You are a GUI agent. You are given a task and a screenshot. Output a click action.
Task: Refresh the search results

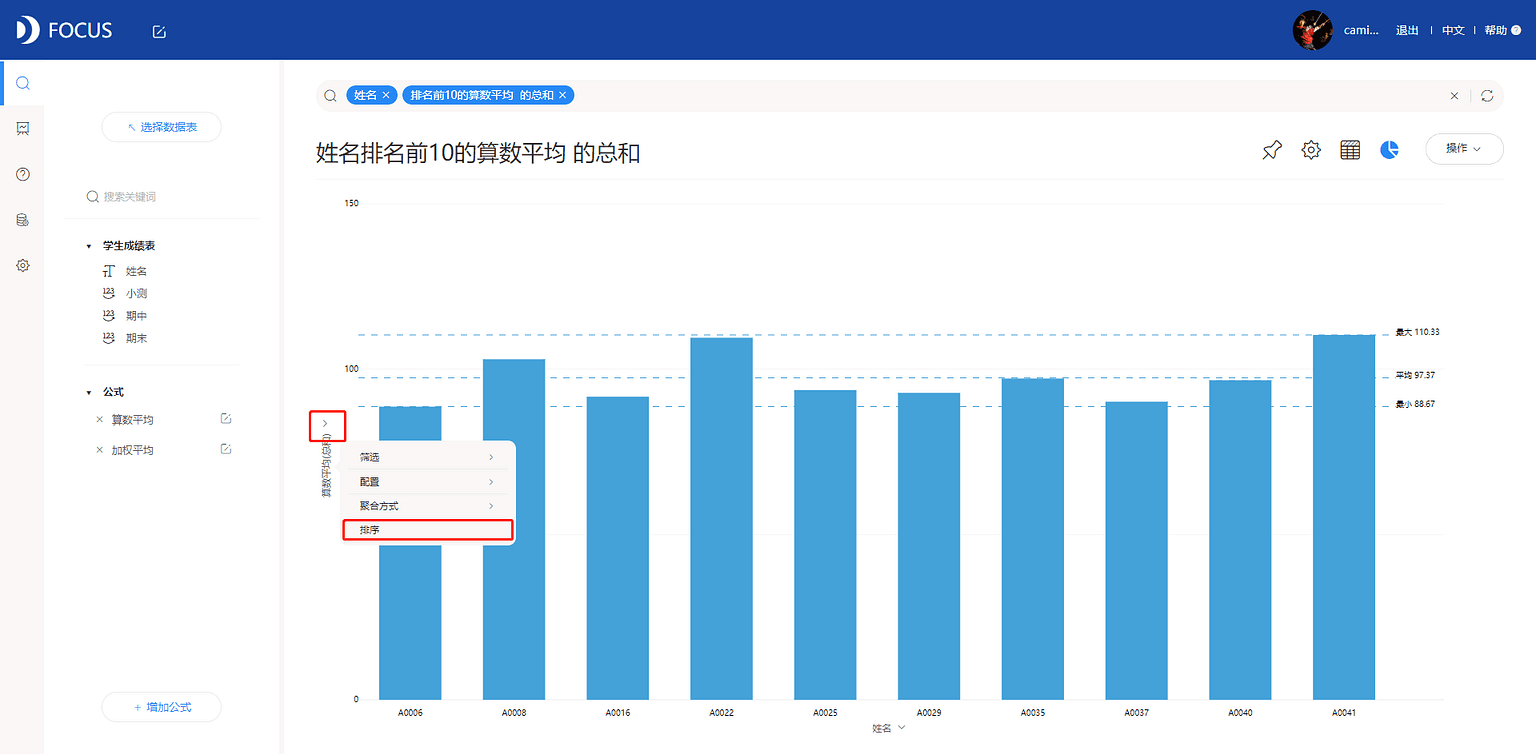pos(1487,96)
